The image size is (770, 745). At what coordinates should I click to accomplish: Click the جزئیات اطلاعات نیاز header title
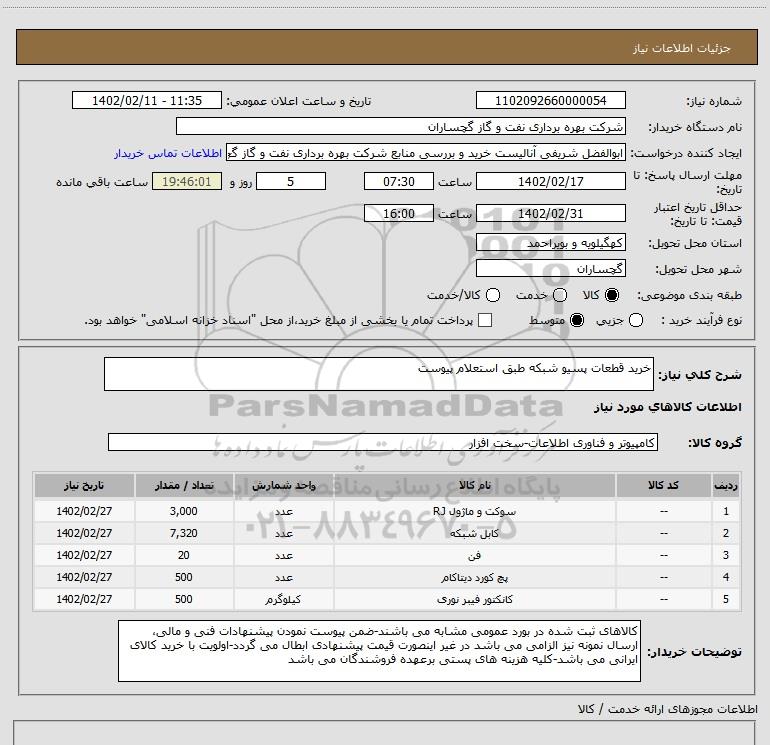coord(681,48)
